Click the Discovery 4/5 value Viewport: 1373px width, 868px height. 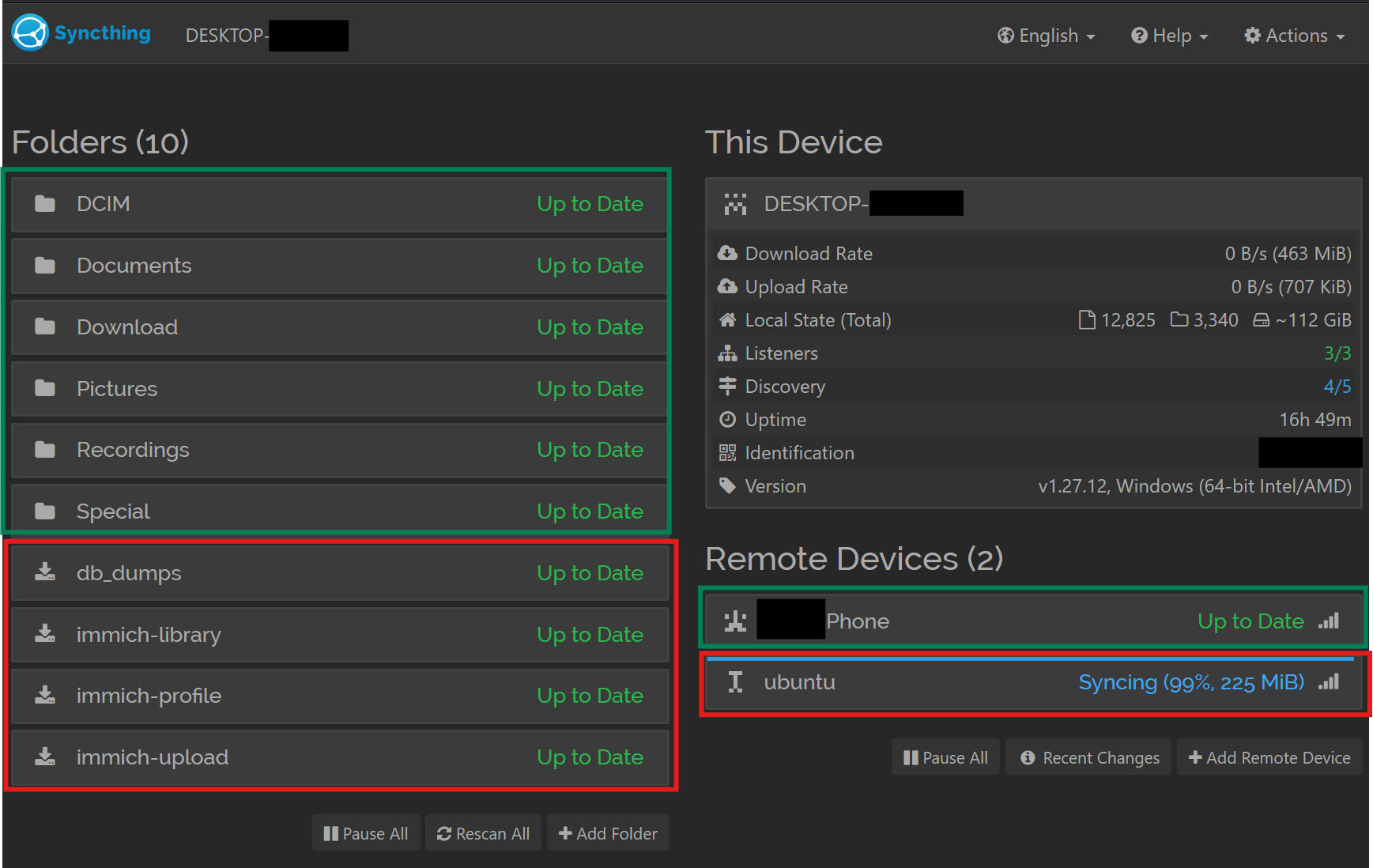(1337, 386)
